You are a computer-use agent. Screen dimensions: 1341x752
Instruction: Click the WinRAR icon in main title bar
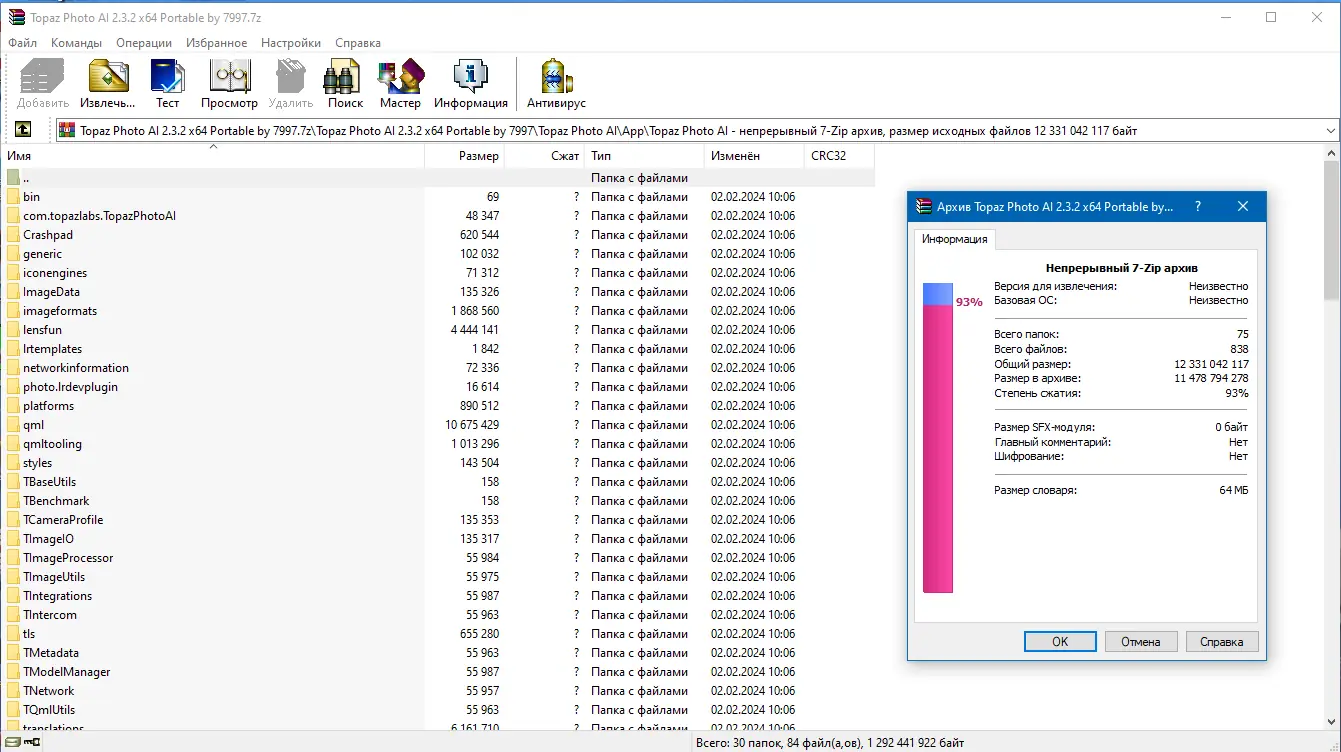(x=16, y=16)
